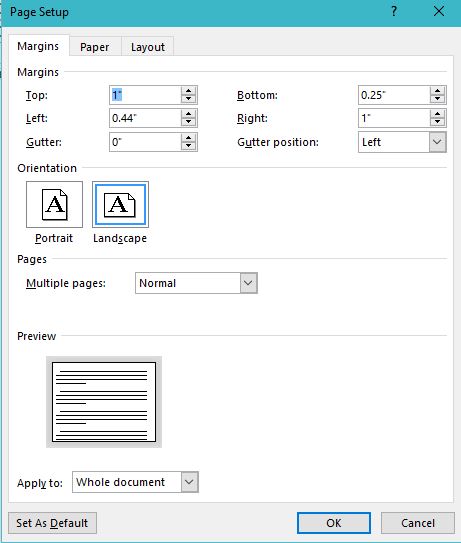Screen dimensions: 461x543
Task: Switch to the Paper tab
Action: pyautogui.click(x=95, y=47)
